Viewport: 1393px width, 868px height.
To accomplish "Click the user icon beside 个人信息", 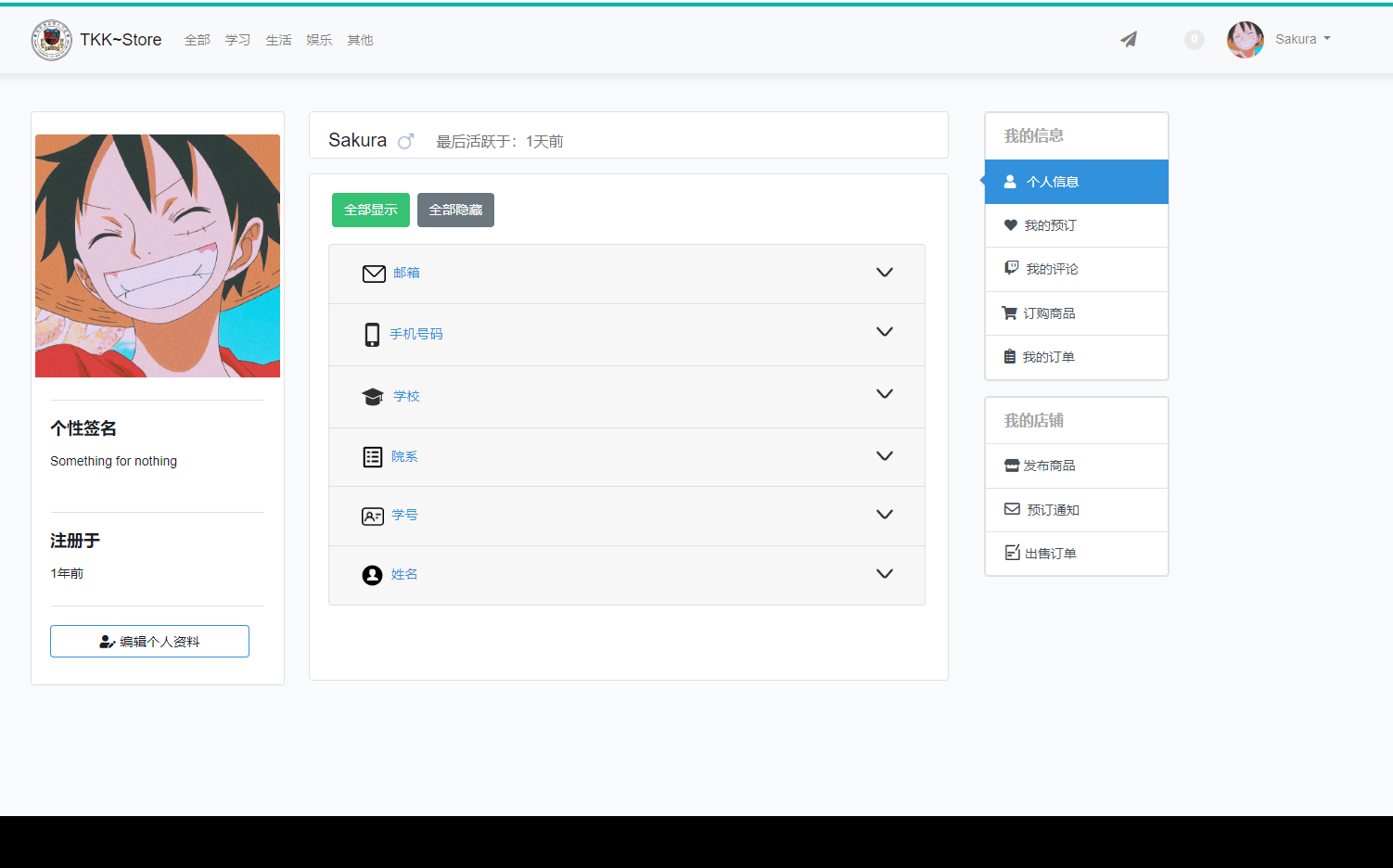I will pyautogui.click(x=1010, y=182).
